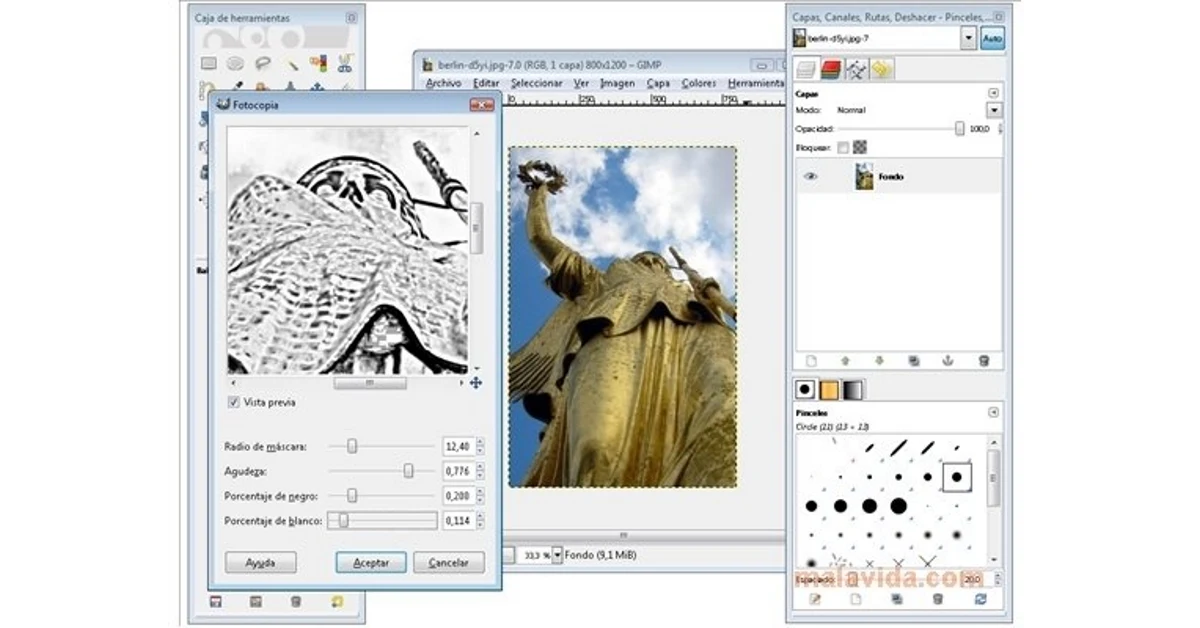Open the Colores menu
The width and height of the screenshot is (1200, 628).
(698, 84)
